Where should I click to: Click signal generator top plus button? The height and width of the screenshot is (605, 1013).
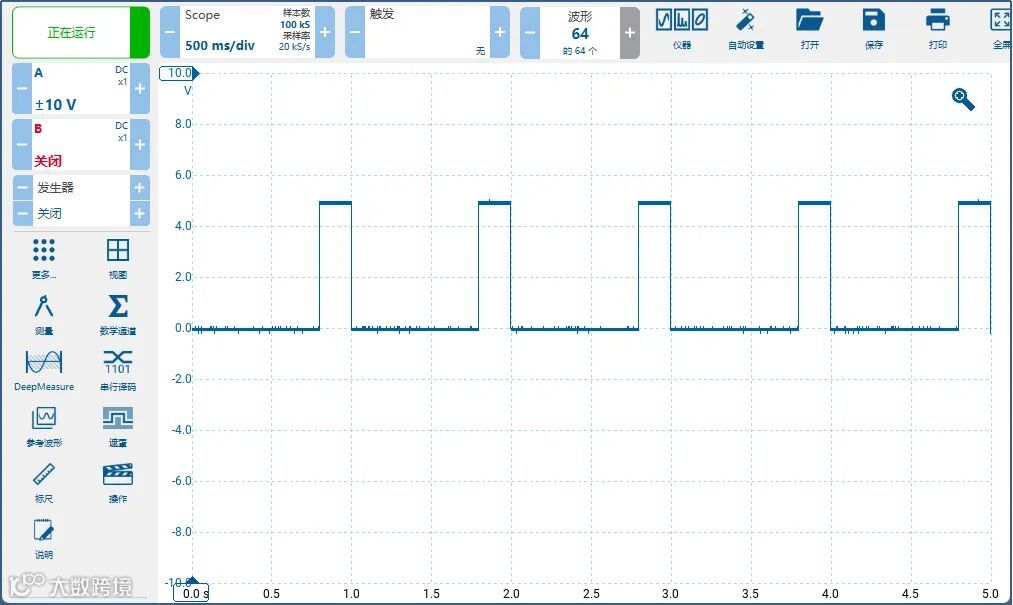[140, 188]
